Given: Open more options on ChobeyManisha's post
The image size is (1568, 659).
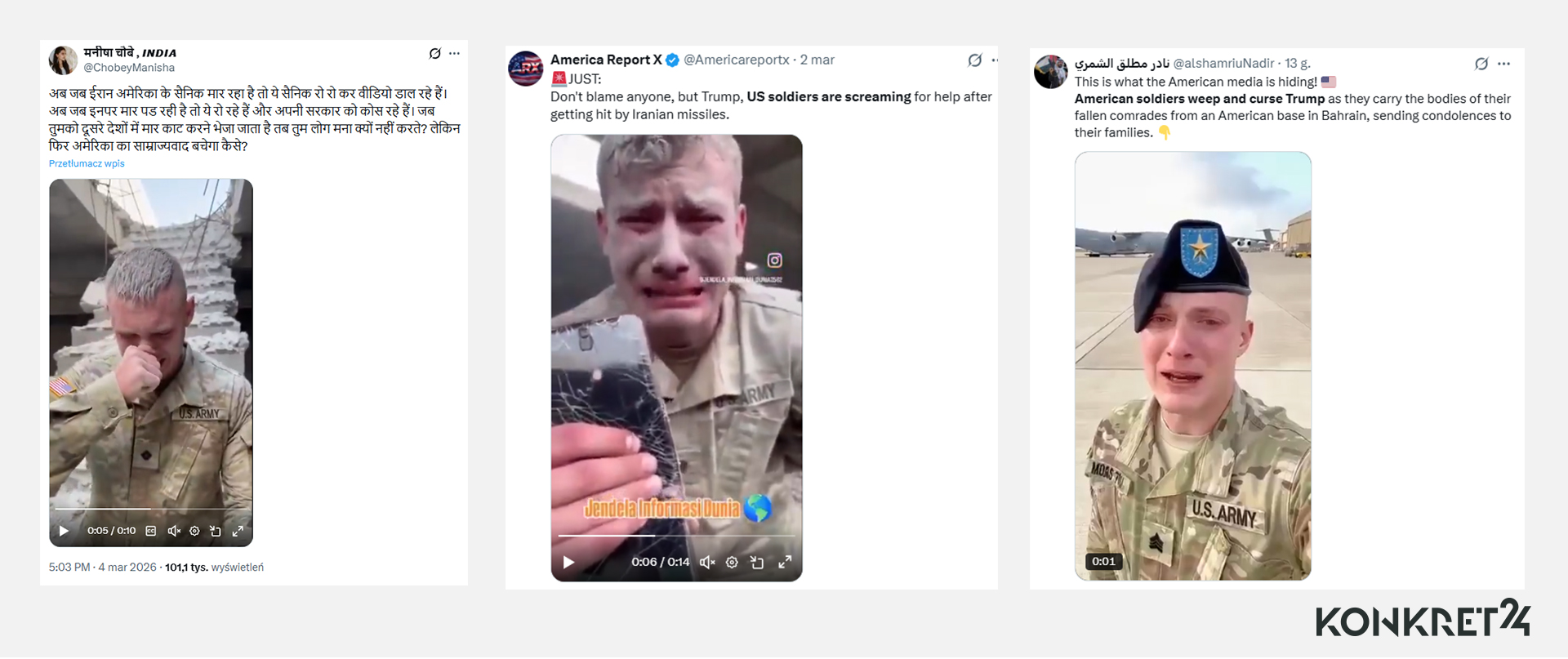Looking at the screenshot, I should click(455, 54).
